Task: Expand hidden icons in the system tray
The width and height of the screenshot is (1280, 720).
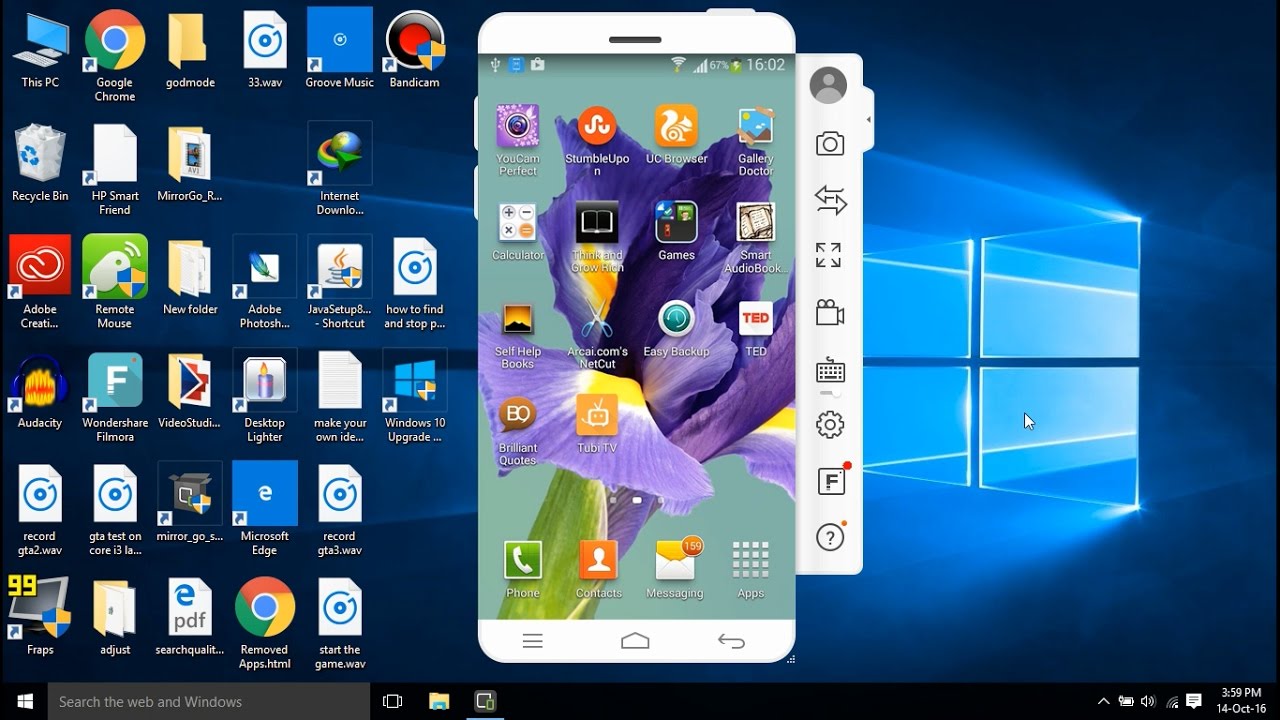Action: coord(1103,701)
